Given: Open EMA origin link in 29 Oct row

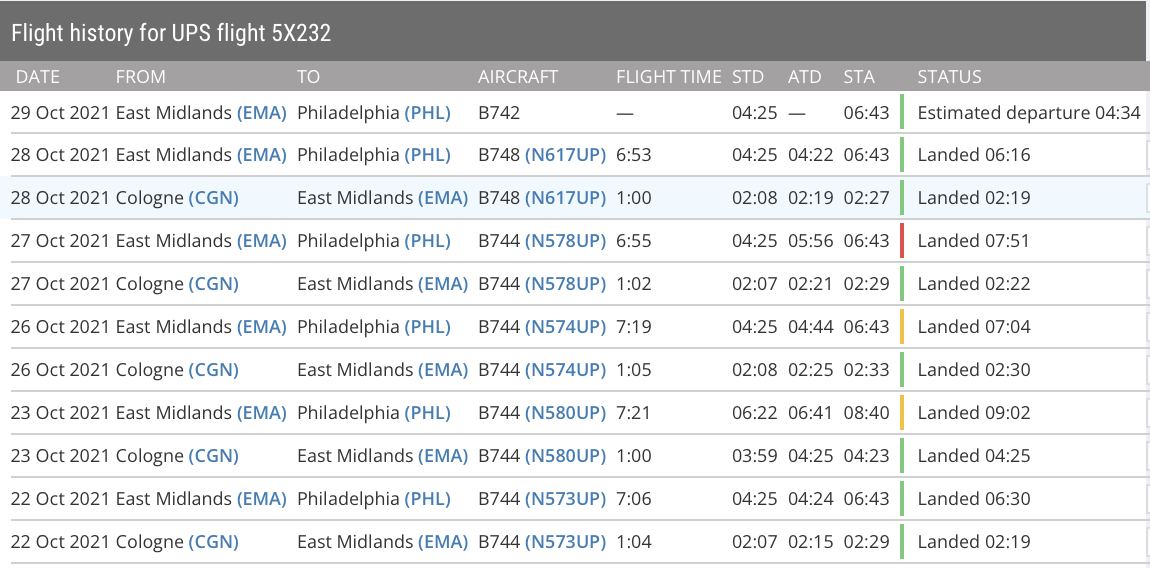Looking at the screenshot, I should 262,112.
